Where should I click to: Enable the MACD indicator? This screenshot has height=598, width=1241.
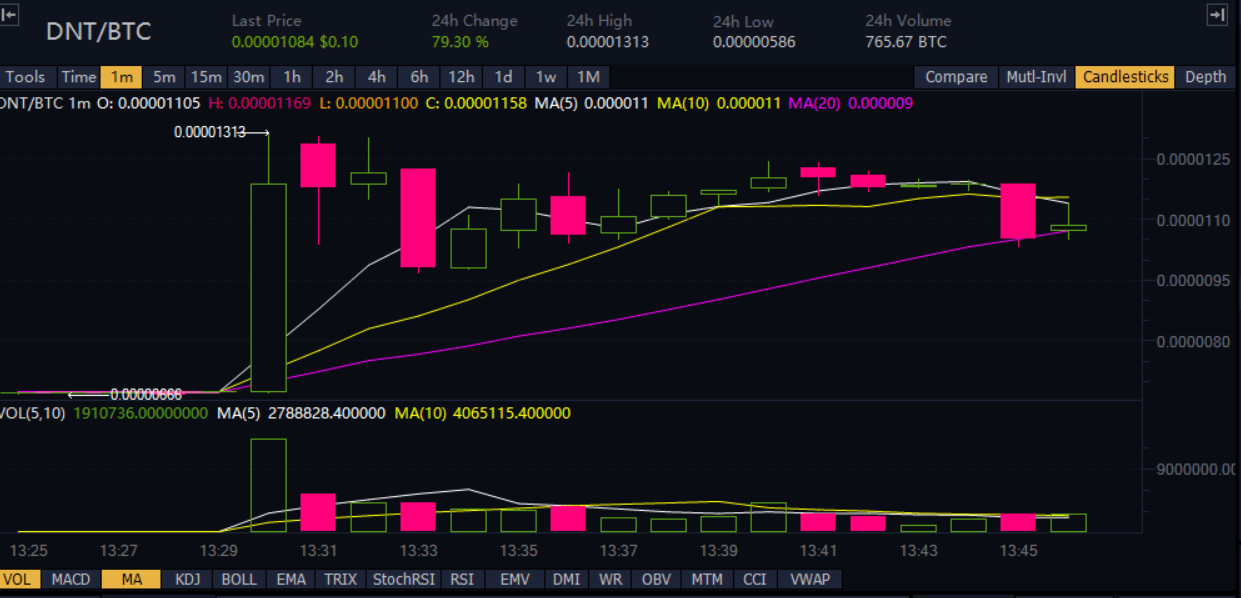point(70,579)
